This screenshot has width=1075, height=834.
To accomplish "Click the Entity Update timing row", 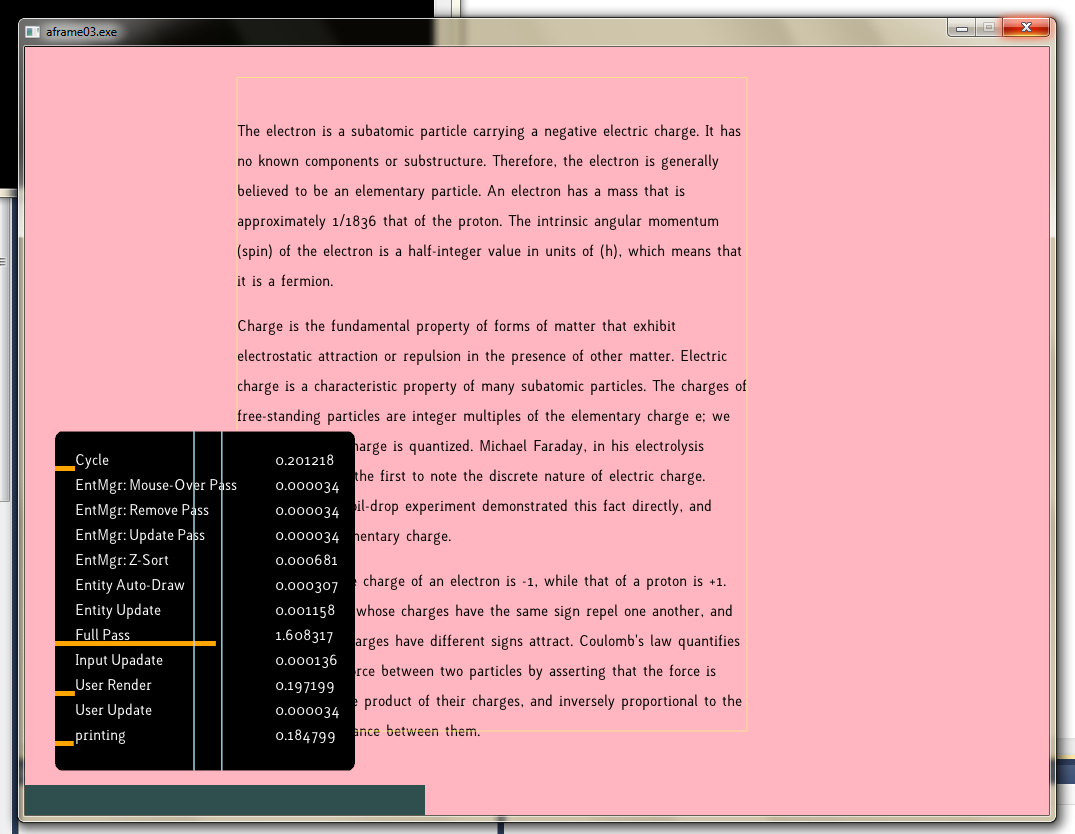I will point(118,610).
